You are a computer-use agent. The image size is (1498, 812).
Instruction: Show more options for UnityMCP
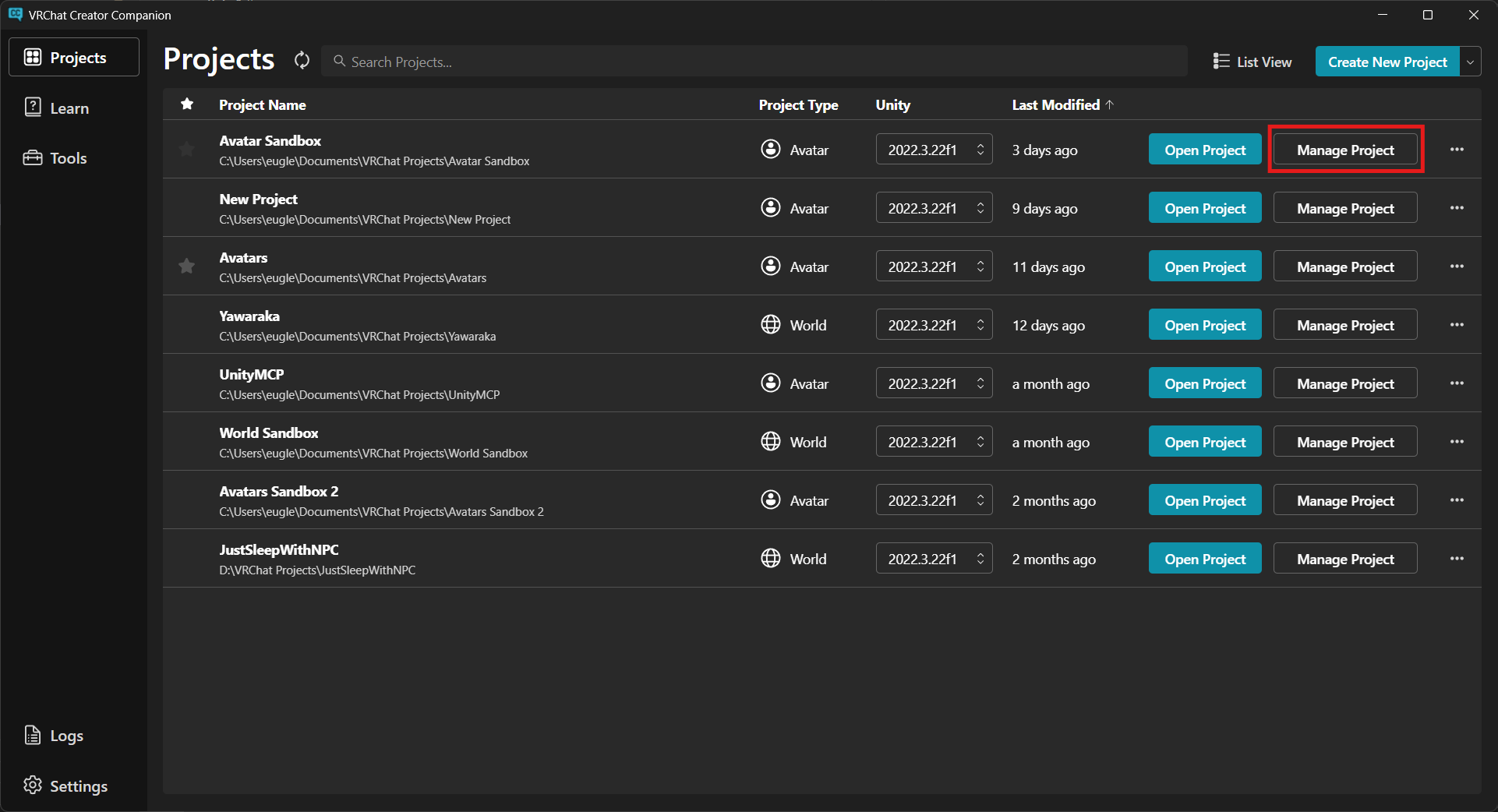pos(1457,383)
